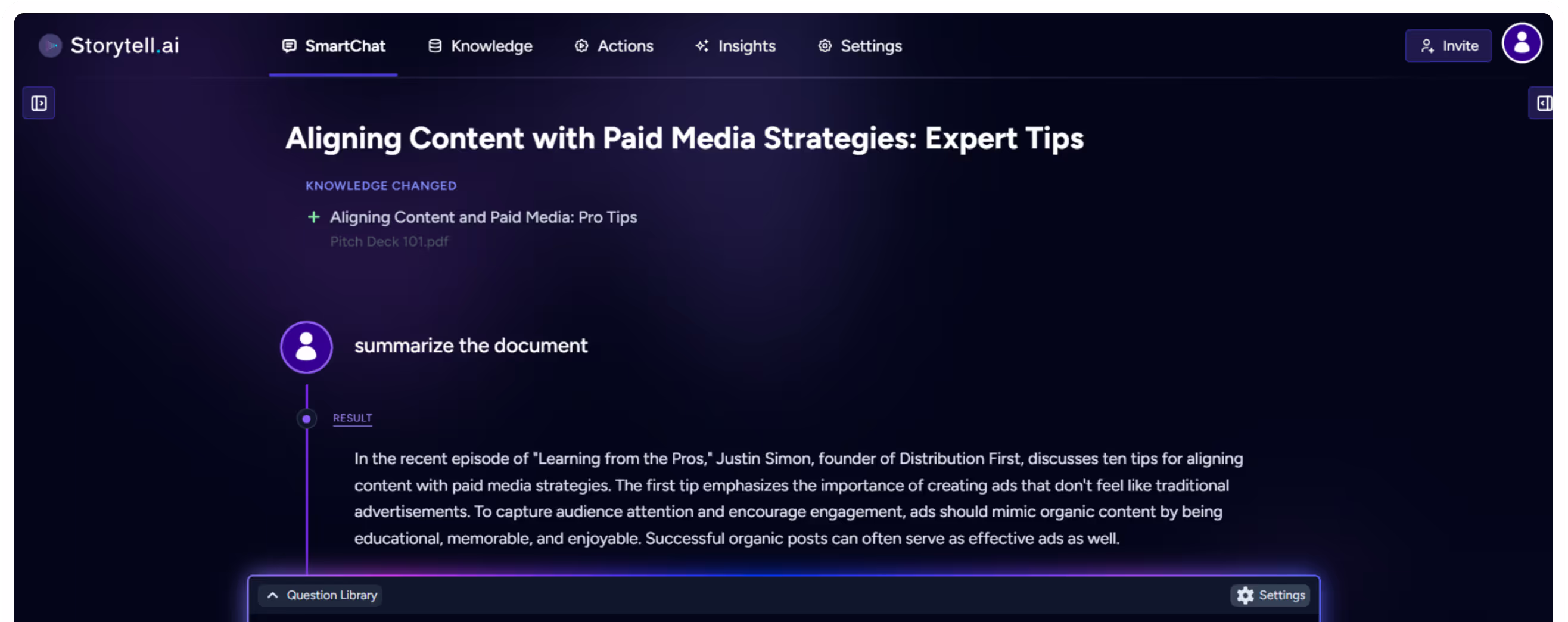
Task: Click the timeline dot beside RESULT
Action: click(307, 419)
